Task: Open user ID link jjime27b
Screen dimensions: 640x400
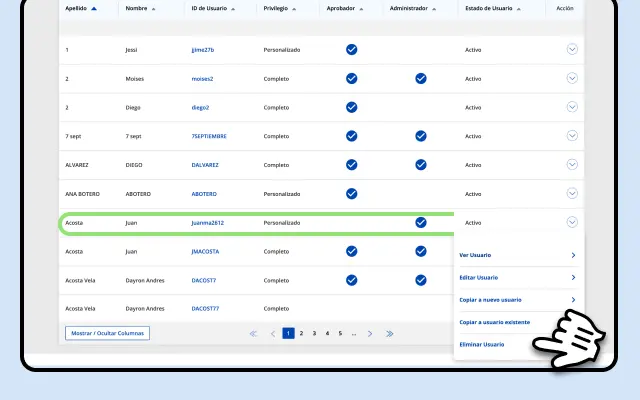Action: coord(202,50)
